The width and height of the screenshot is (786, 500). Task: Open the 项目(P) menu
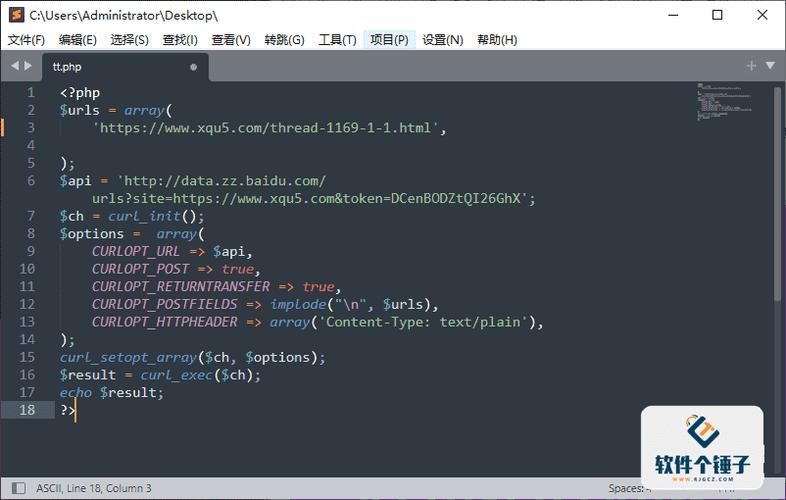[389, 40]
